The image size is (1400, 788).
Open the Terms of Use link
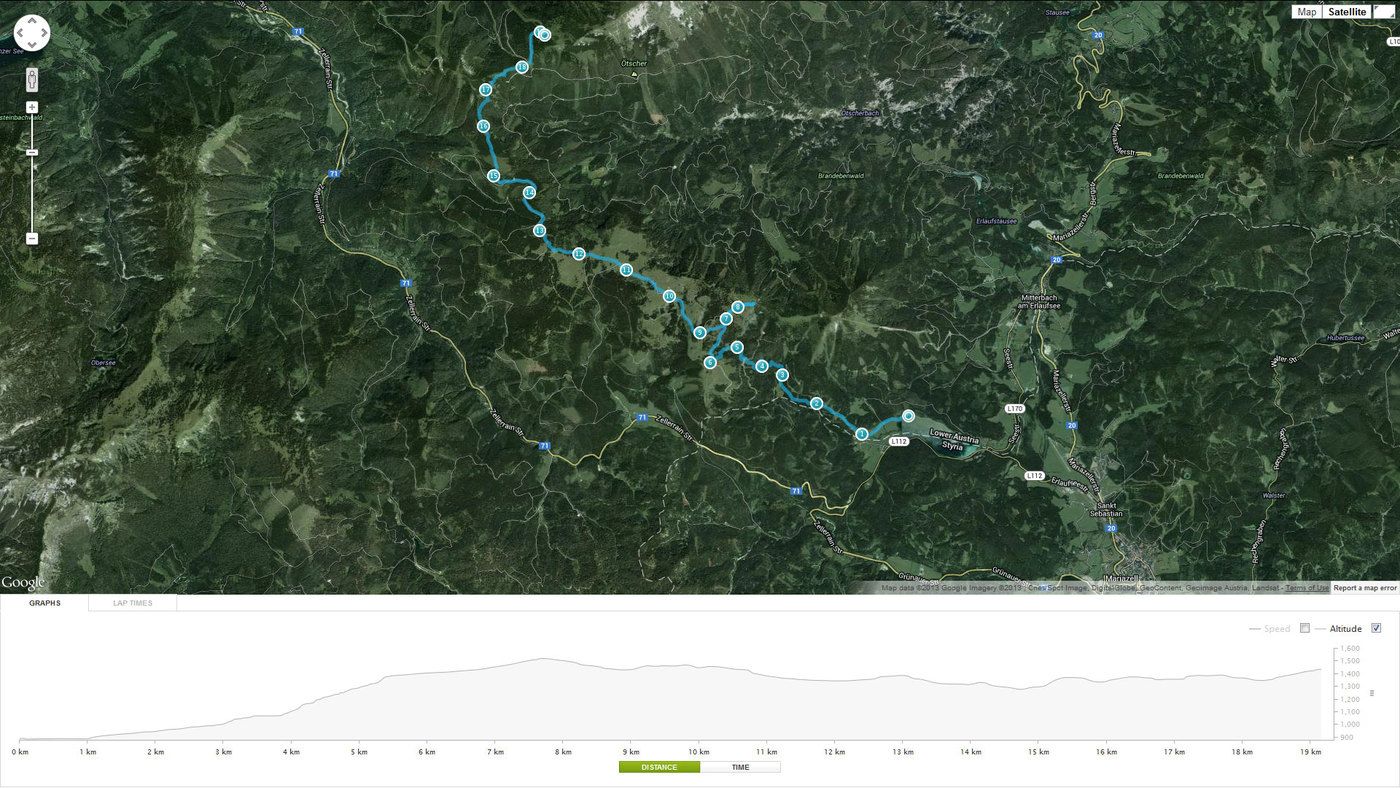click(x=1307, y=588)
